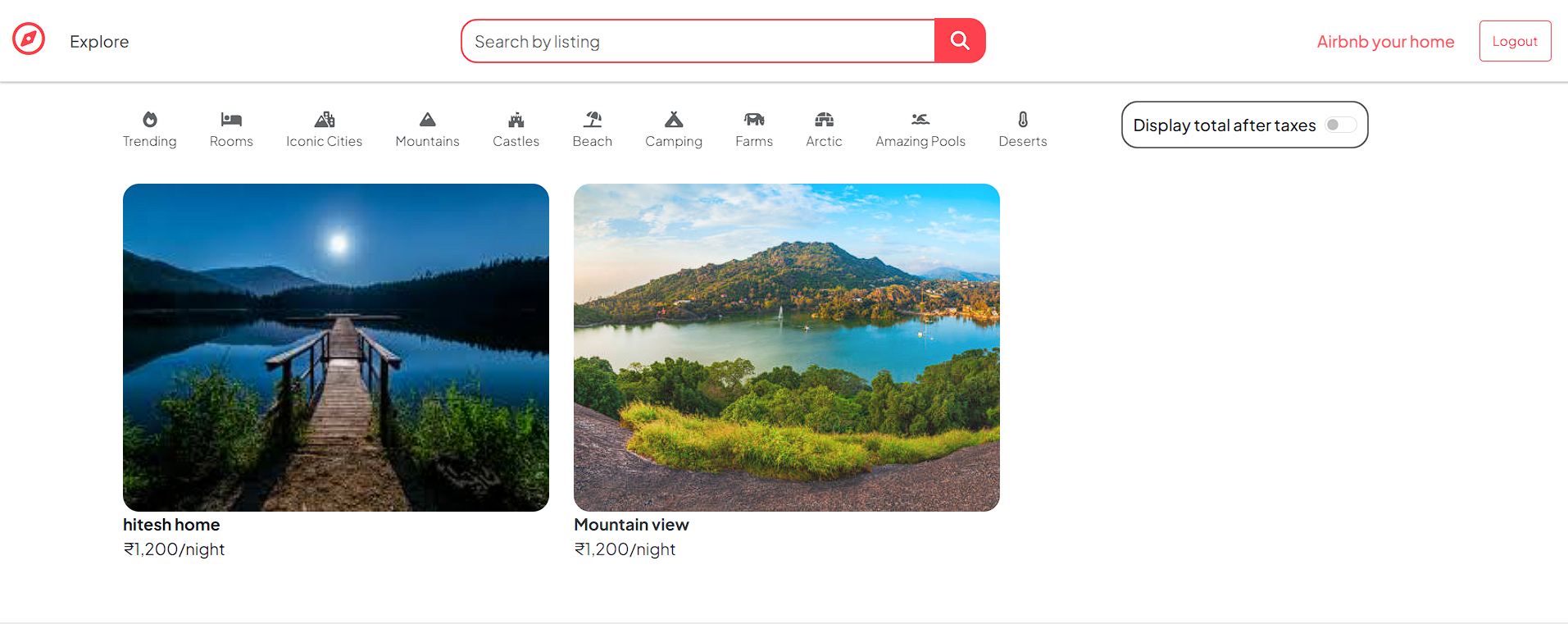Open the Explore link
This screenshot has width=1568, height=624.
99,42
